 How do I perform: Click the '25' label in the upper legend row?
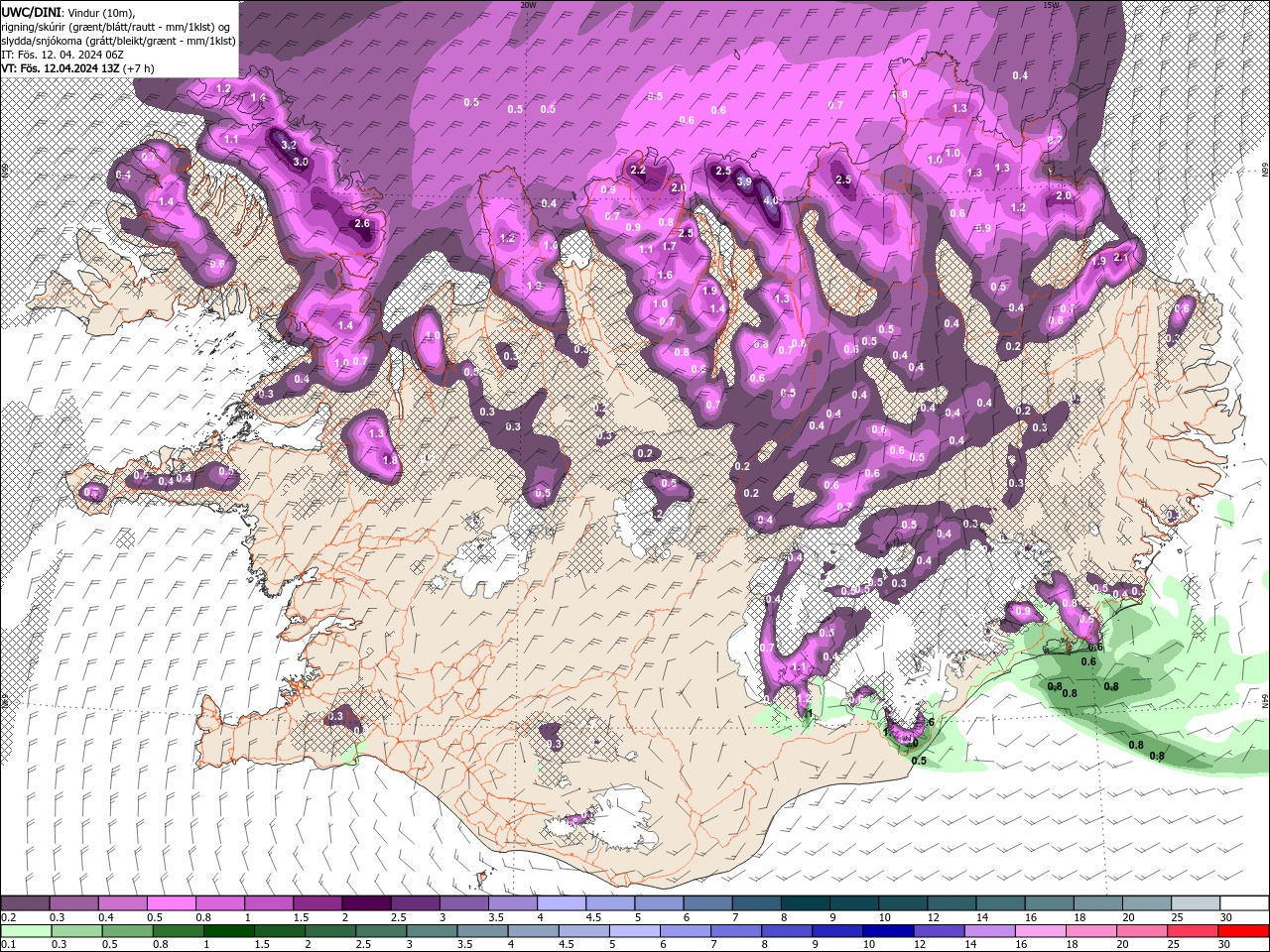(x=1178, y=917)
